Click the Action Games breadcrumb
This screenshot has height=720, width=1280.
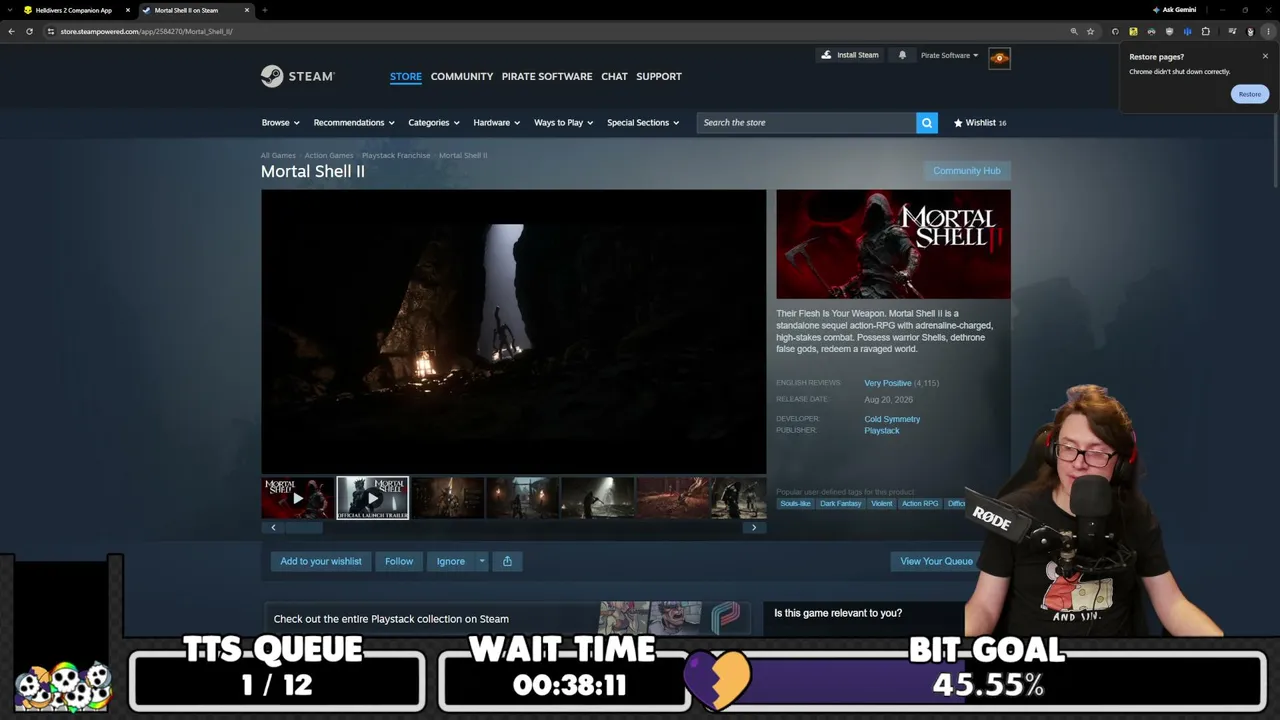coord(329,156)
